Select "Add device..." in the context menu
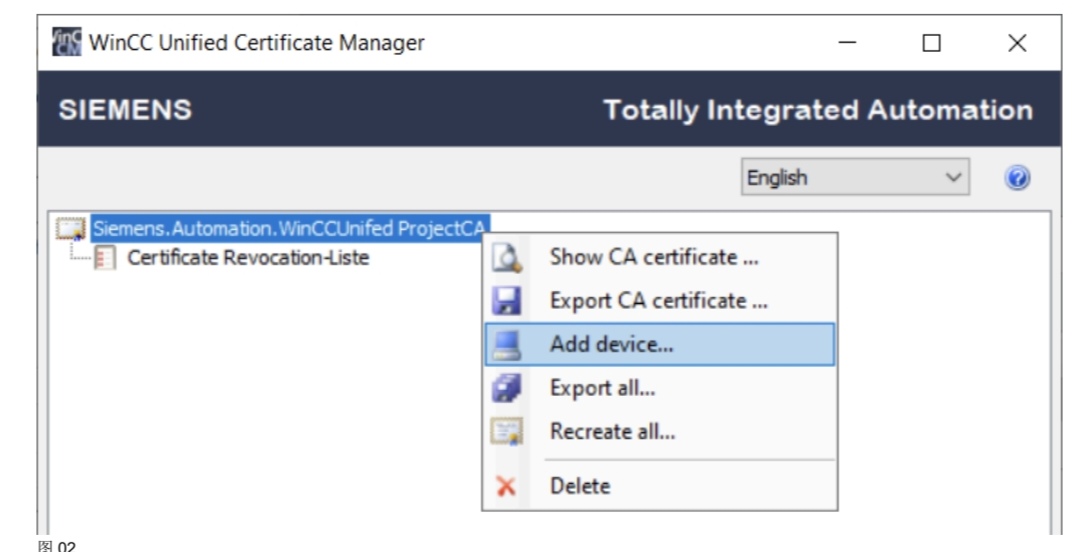This screenshot has height=552, width=1079. tap(612, 344)
